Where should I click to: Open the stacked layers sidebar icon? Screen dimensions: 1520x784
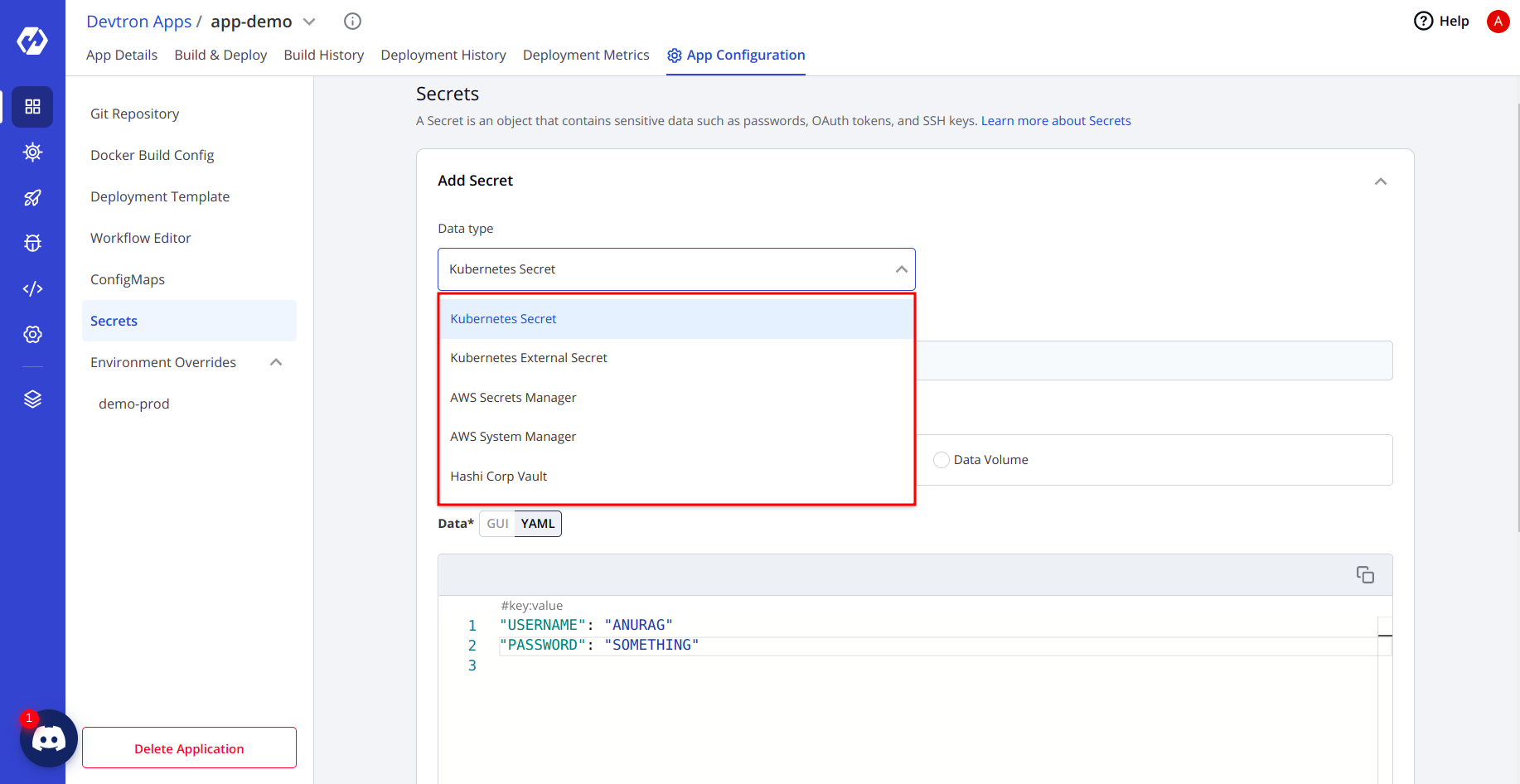[32, 399]
